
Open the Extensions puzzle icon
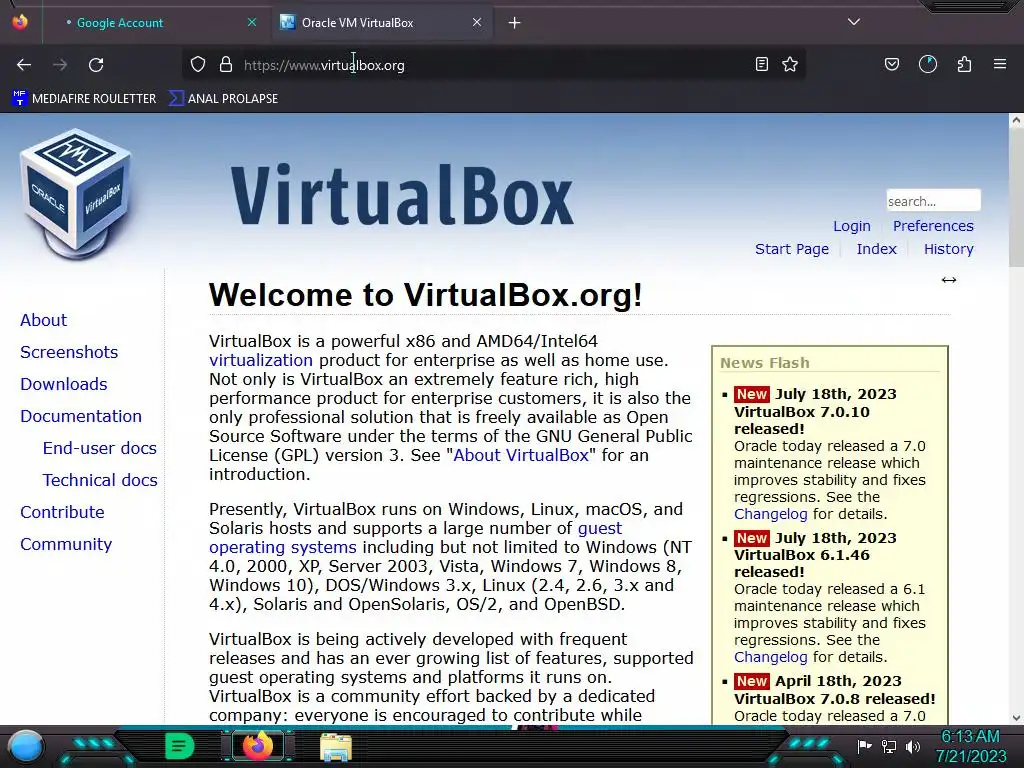tap(965, 64)
